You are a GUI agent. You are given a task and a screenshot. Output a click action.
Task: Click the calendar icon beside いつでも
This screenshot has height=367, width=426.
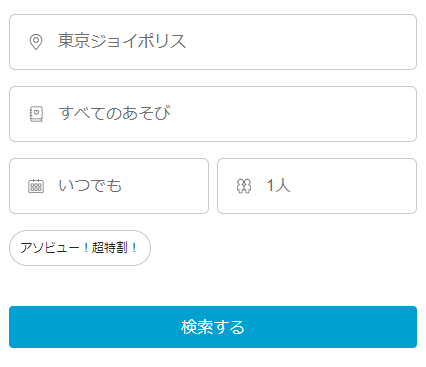pyautogui.click(x=36, y=186)
